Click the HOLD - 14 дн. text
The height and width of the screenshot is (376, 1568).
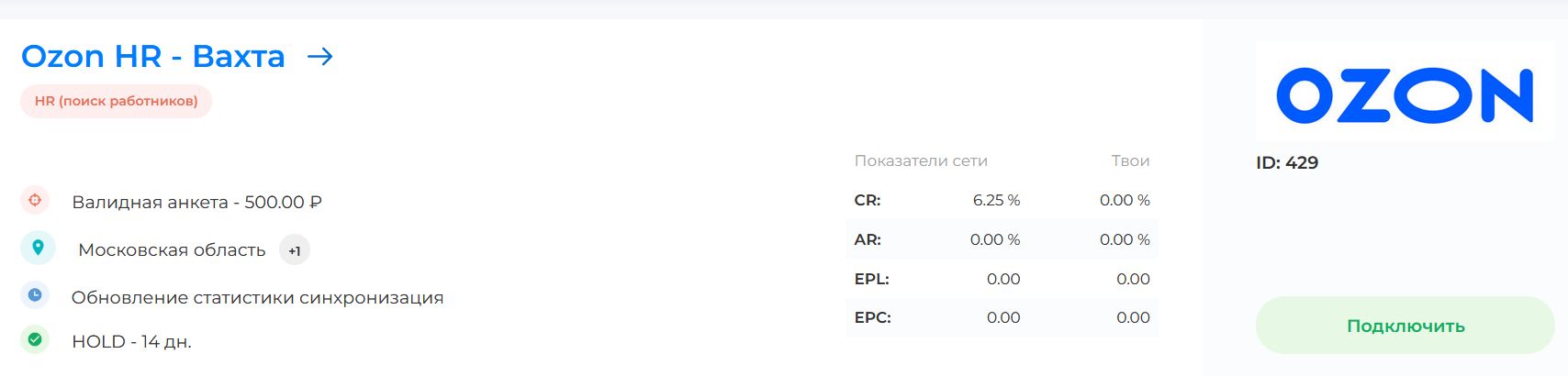point(131,342)
